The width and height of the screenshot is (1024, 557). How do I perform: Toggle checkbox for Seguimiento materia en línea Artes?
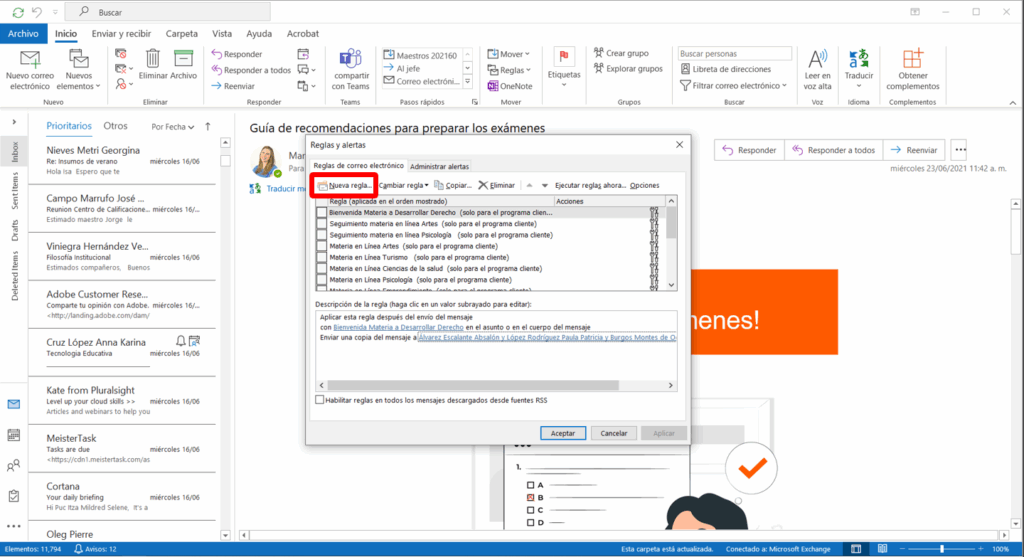pos(321,224)
